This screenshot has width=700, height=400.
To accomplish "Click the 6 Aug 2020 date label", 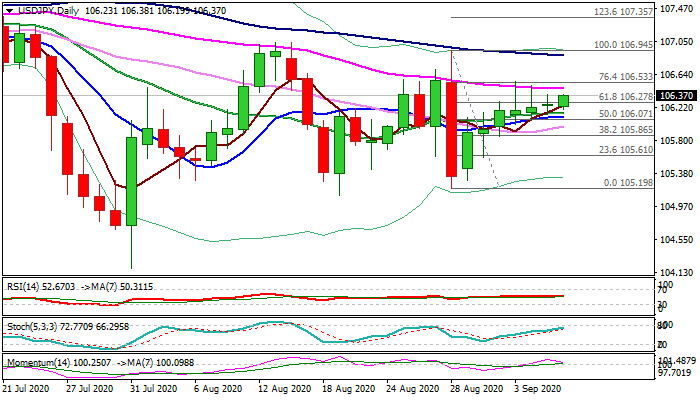I will tap(218, 389).
